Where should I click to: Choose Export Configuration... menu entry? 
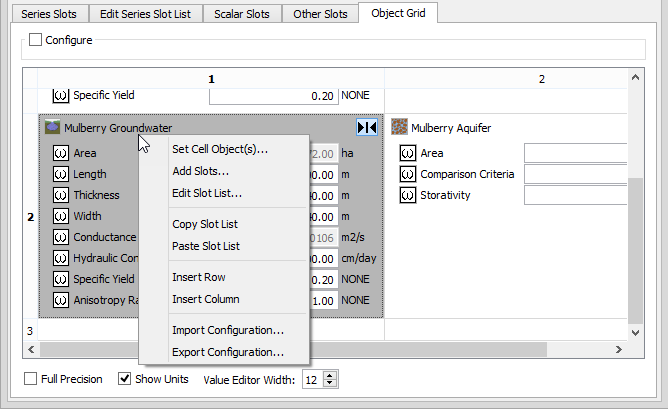pyautogui.click(x=228, y=352)
